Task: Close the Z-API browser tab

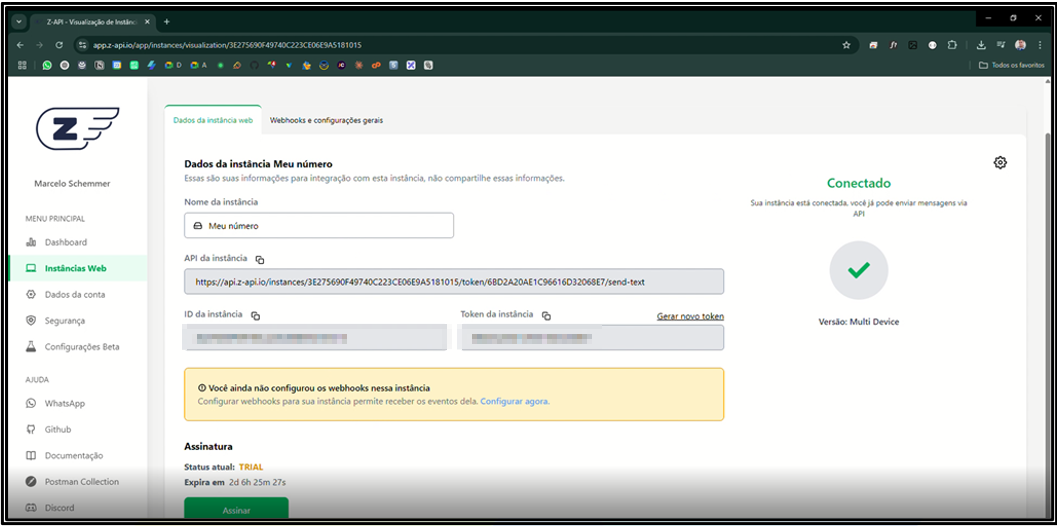Action: [x=147, y=21]
